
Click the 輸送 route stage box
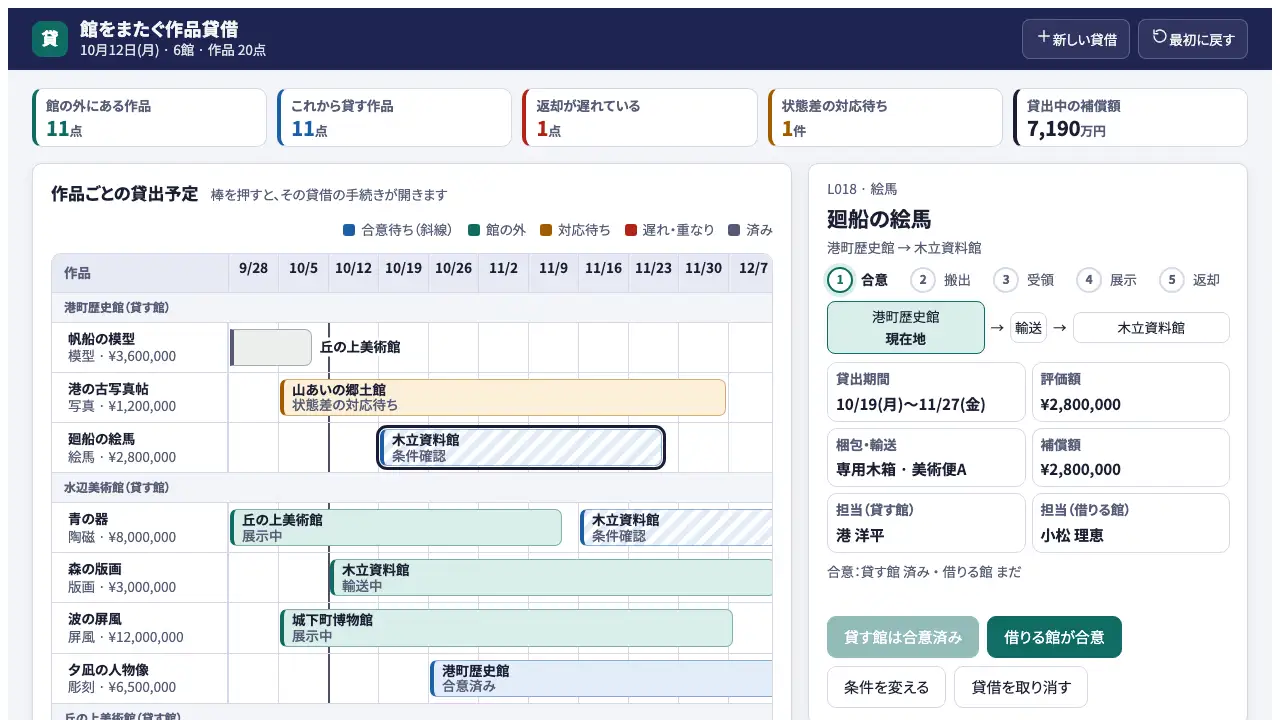pyautogui.click(x=1028, y=327)
